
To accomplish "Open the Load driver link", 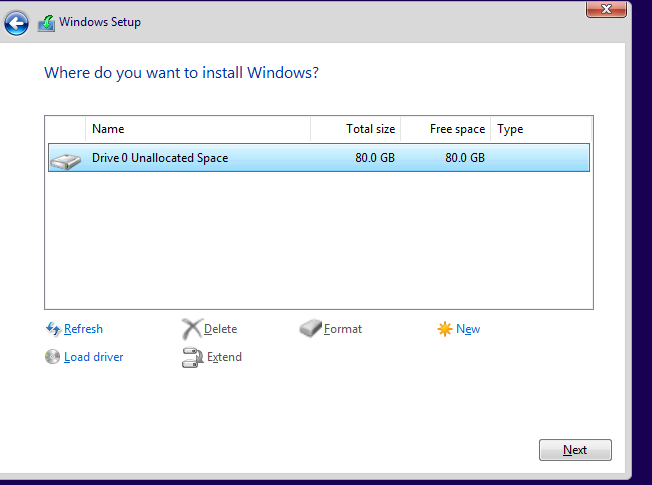I will coord(94,357).
